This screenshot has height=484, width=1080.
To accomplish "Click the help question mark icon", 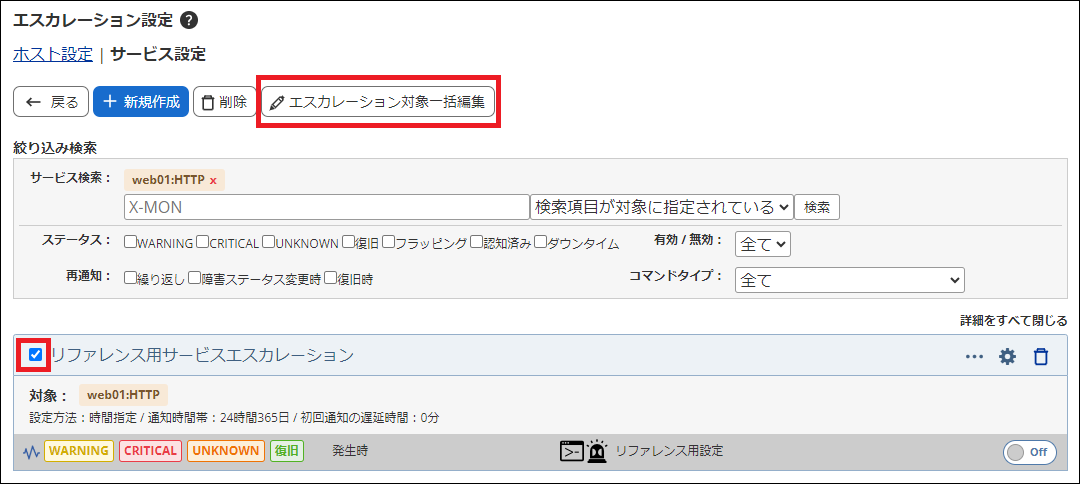I will [x=189, y=20].
